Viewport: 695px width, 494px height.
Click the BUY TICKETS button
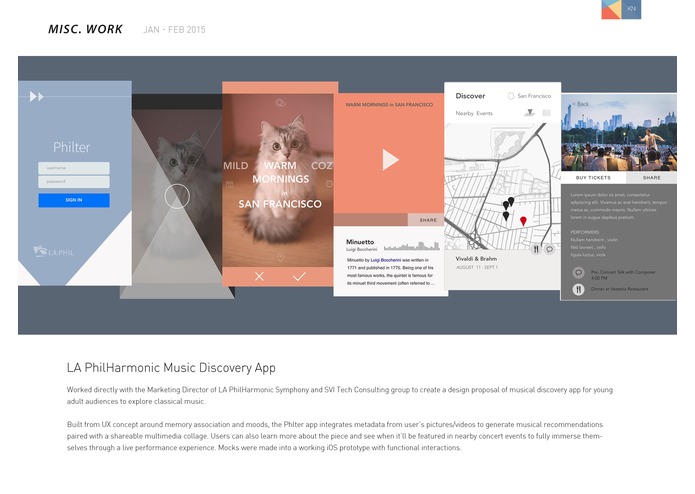point(593,178)
